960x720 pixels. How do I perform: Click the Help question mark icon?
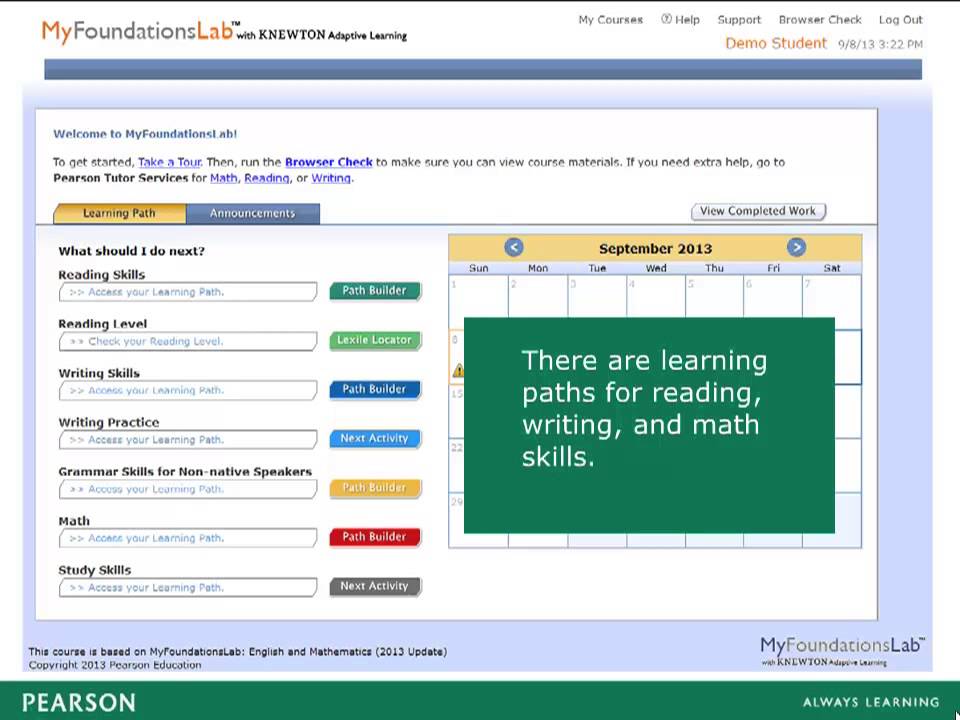click(x=666, y=20)
